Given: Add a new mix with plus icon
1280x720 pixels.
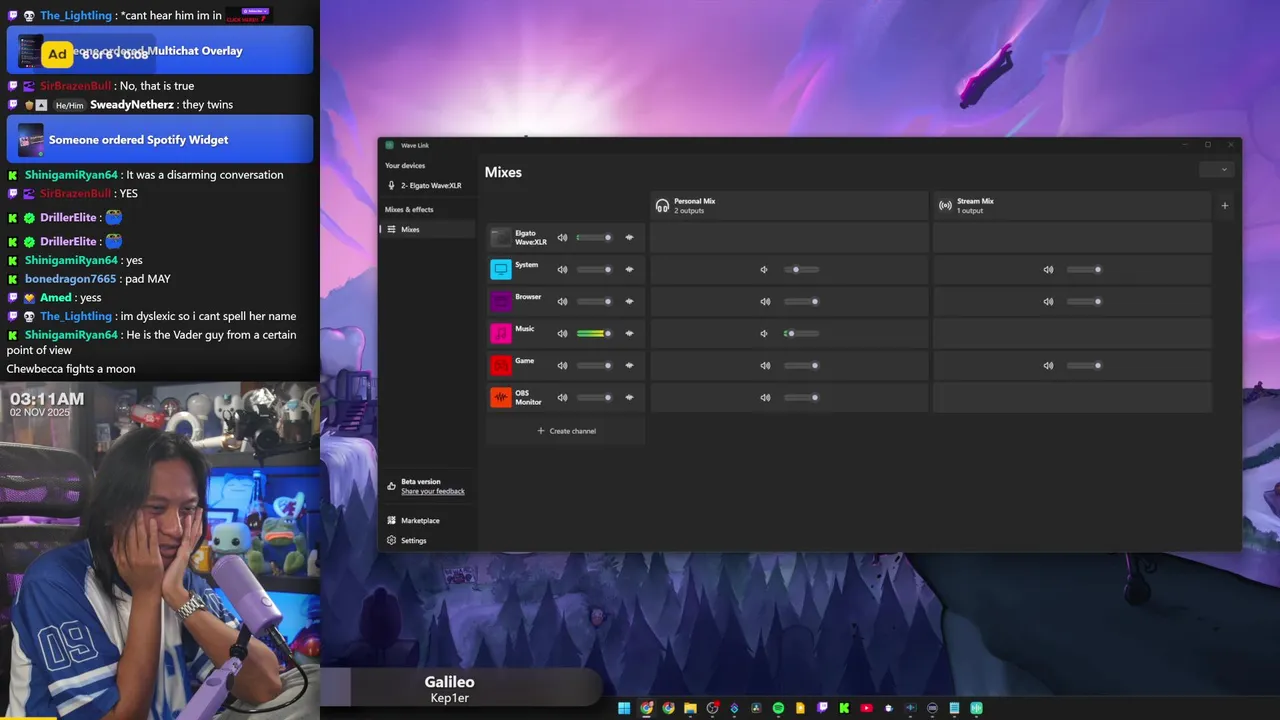Looking at the screenshot, I should point(1225,206).
